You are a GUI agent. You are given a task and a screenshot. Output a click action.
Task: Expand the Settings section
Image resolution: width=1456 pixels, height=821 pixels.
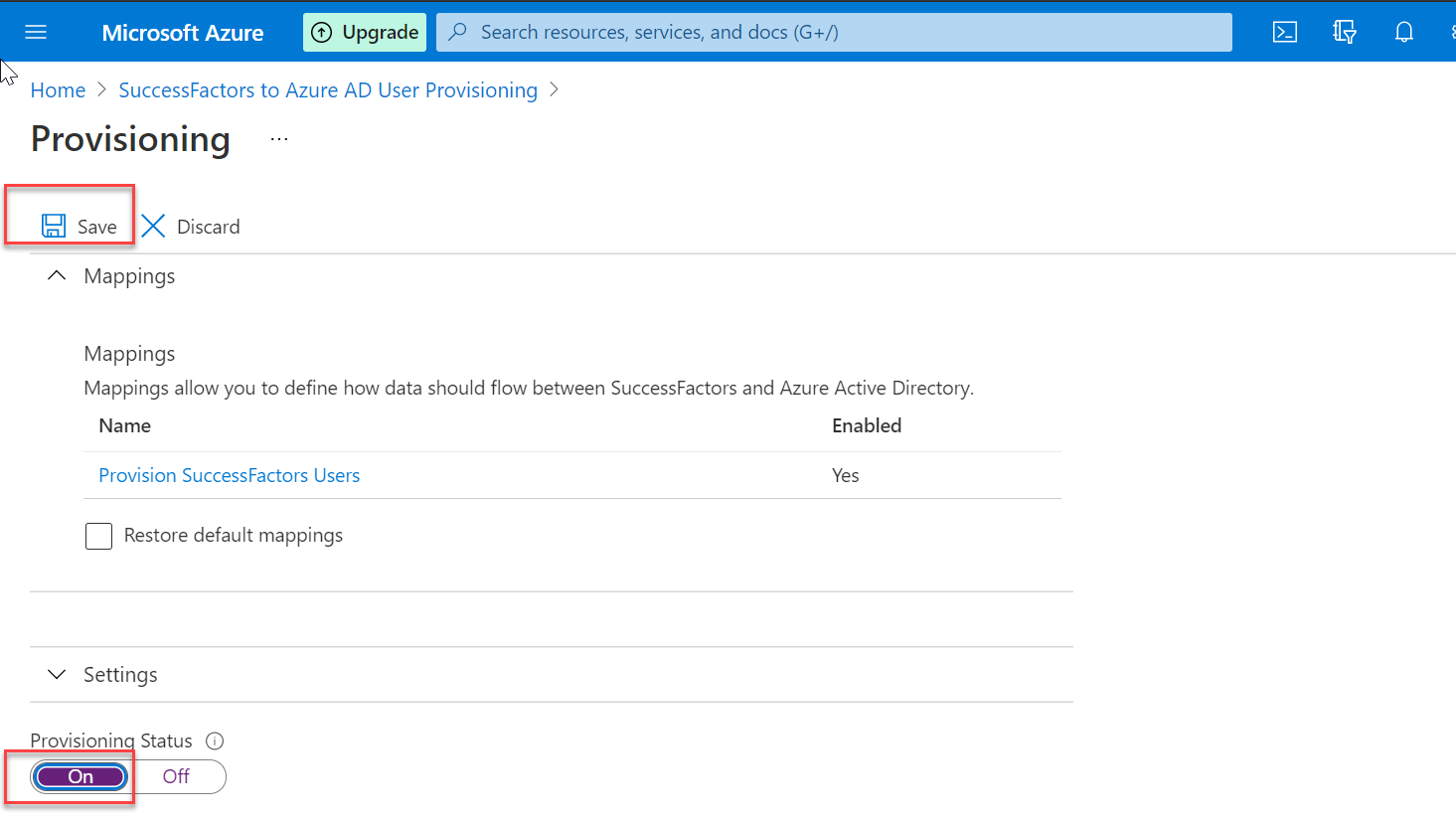point(57,674)
